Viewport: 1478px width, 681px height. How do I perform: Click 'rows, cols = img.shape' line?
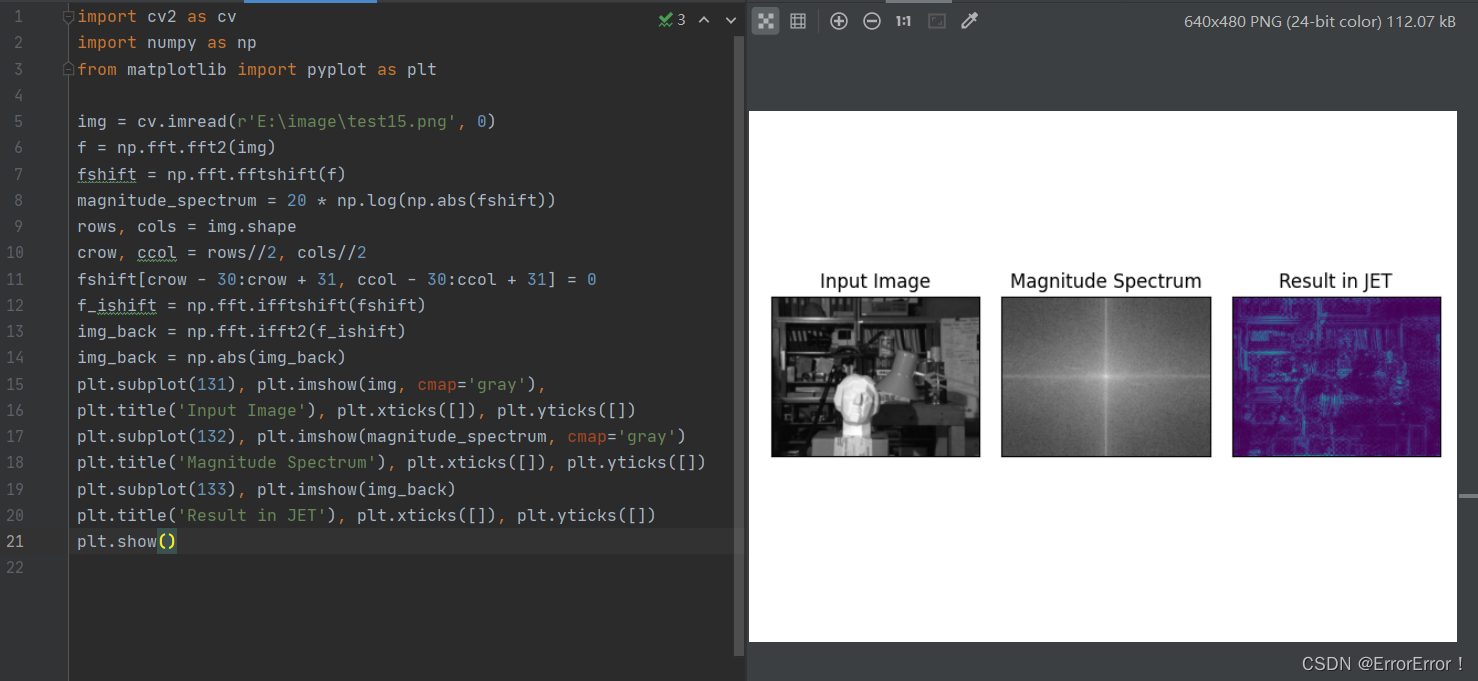point(187,226)
